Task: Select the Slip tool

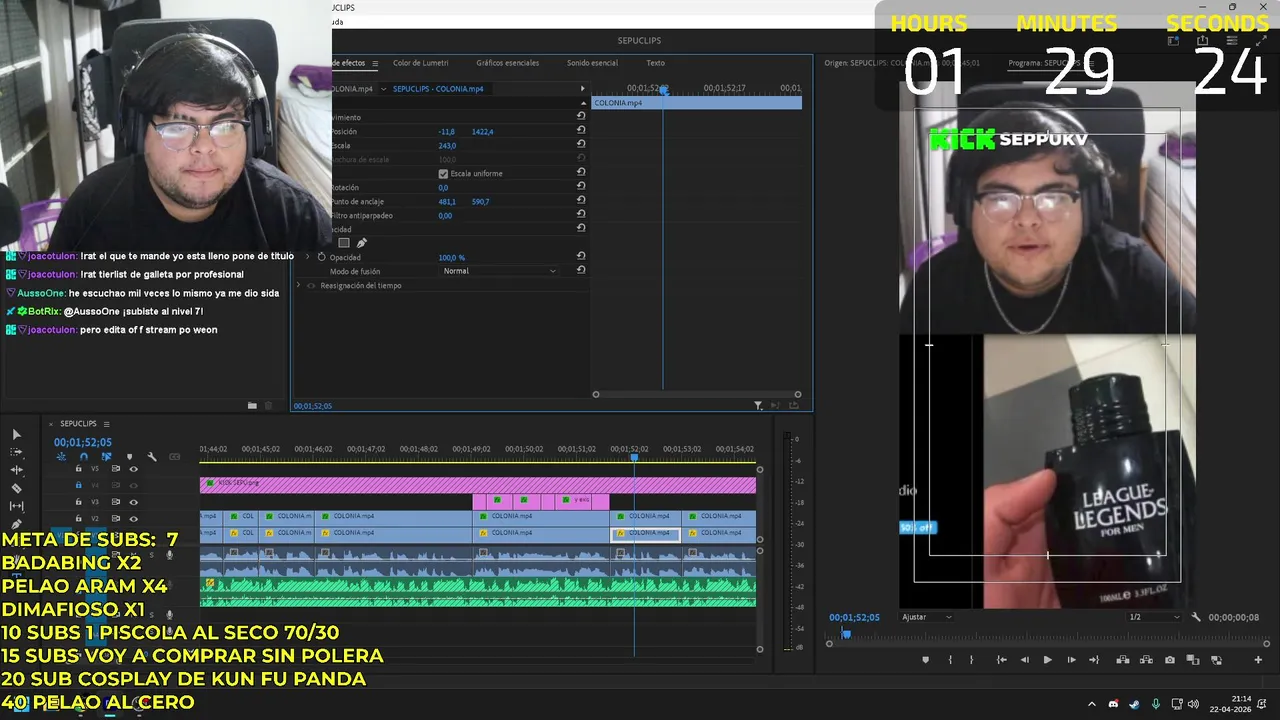Action: click(16, 506)
